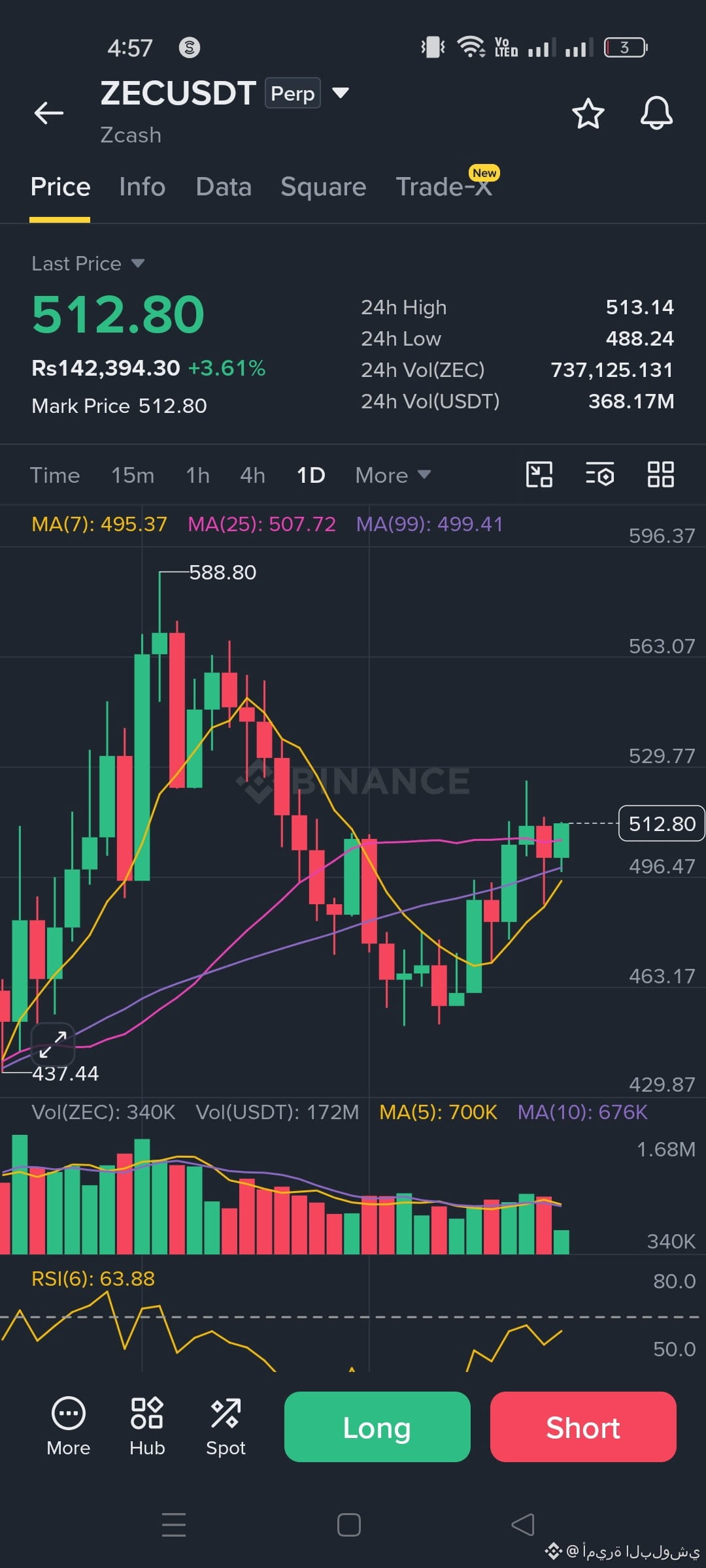706x1568 pixels.
Task: Tap the vibrate mode status icon
Action: pyautogui.click(x=433, y=47)
